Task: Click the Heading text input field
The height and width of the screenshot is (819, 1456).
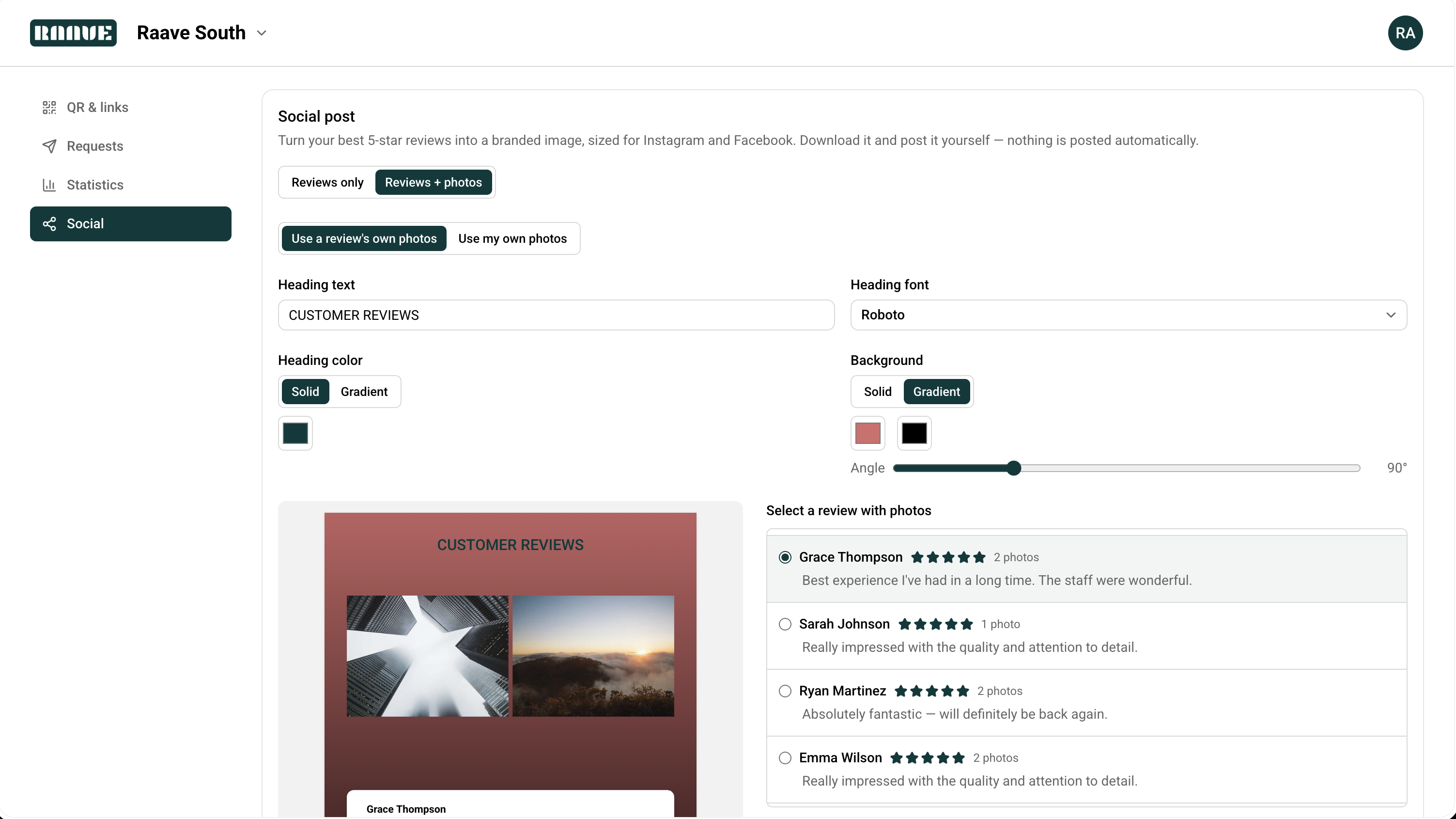Action: click(x=556, y=315)
